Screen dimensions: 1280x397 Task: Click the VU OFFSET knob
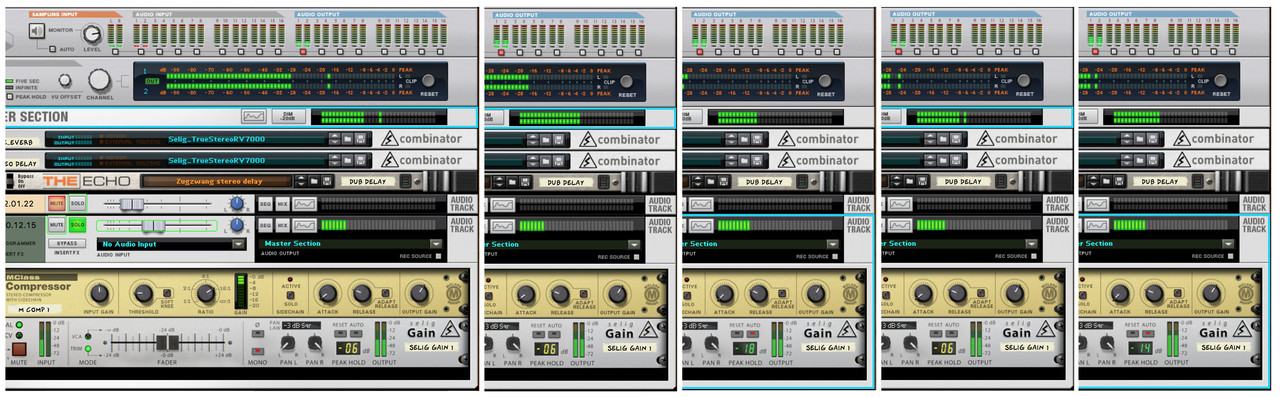pos(65,80)
